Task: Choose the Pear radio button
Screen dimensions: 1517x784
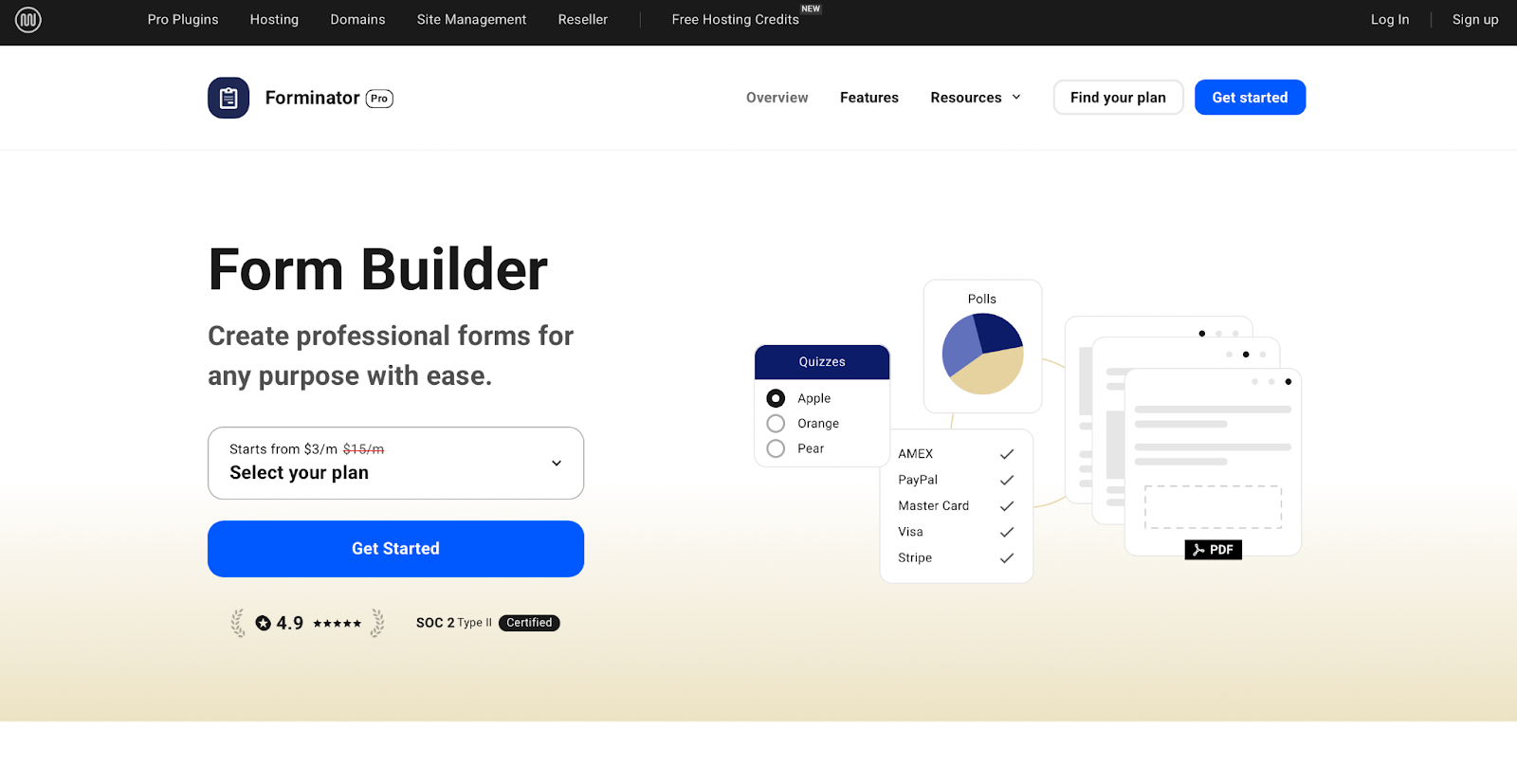Action: pyautogui.click(x=776, y=448)
